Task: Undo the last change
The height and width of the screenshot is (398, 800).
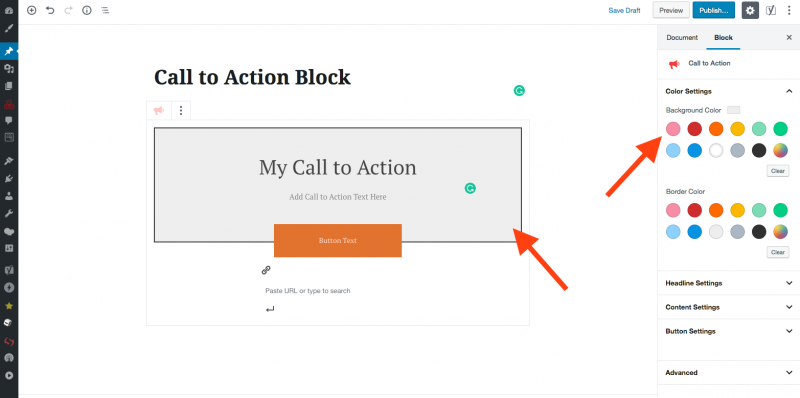Action: [x=50, y=10]
